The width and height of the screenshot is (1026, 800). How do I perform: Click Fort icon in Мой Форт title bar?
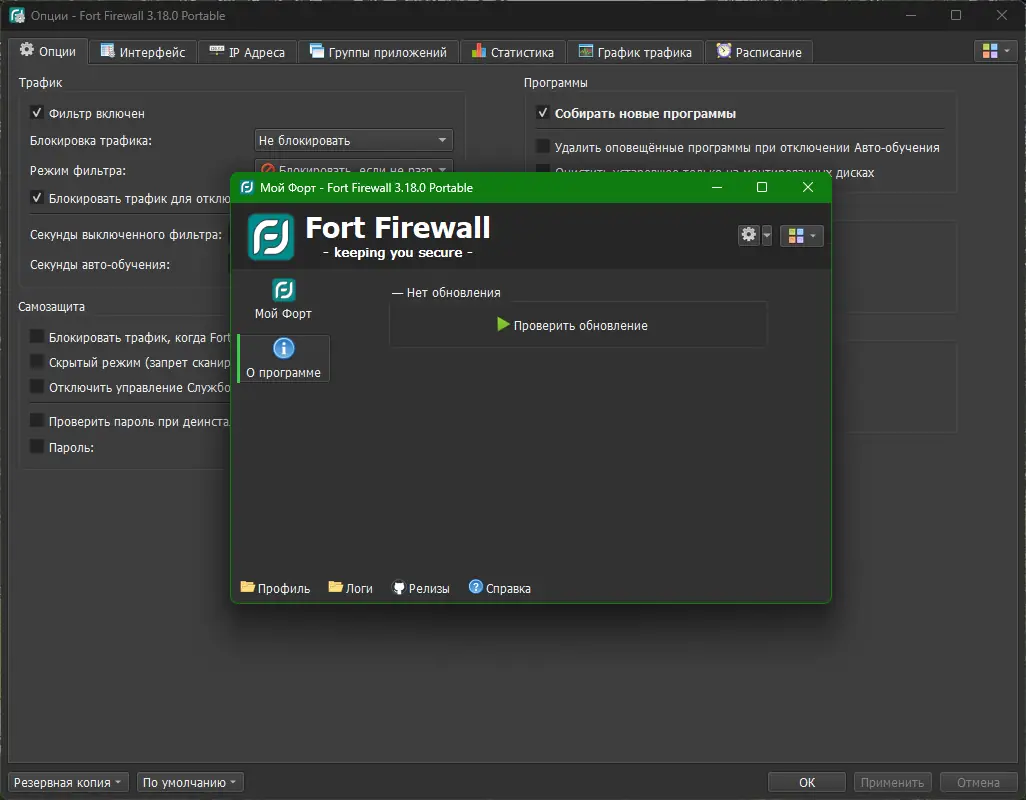(247, 187)
